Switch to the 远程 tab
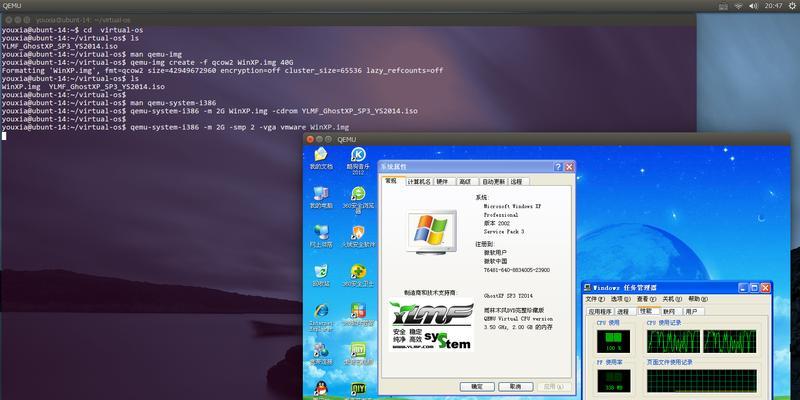Viewport: 800px width, 400px height. [x=517, y=182]
